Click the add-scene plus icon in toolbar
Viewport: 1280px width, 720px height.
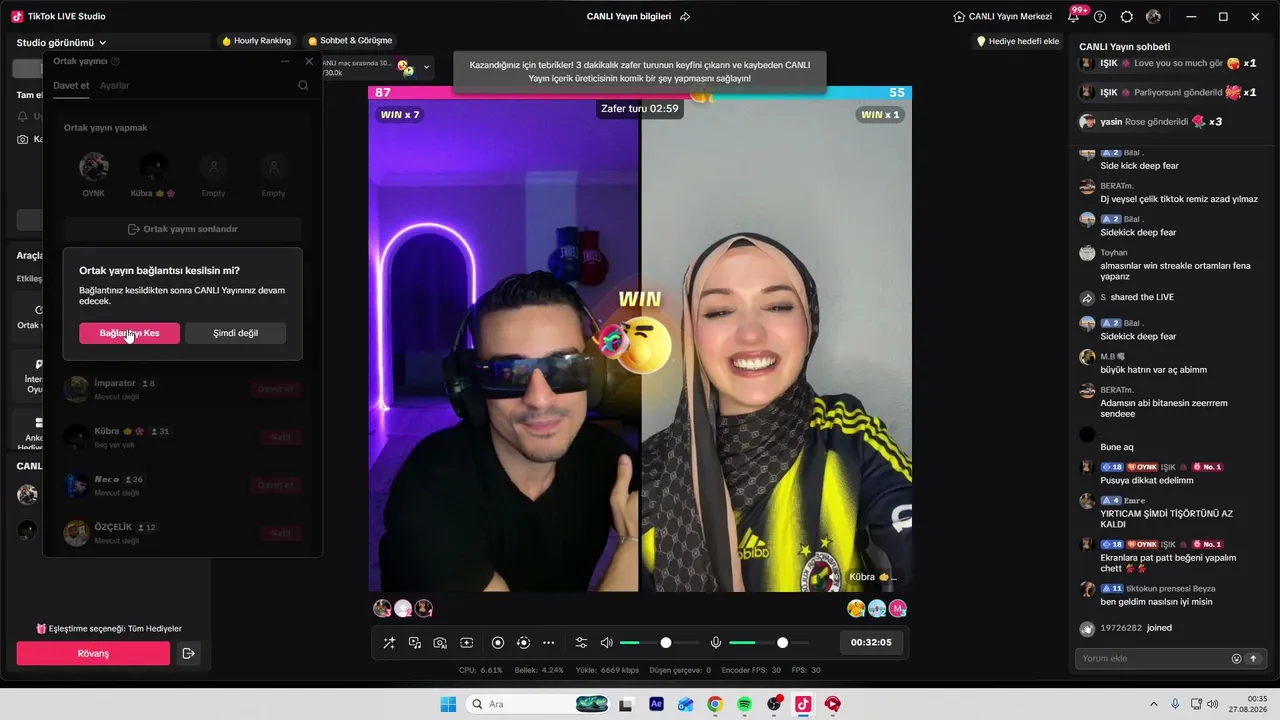[x=466, y=643]
